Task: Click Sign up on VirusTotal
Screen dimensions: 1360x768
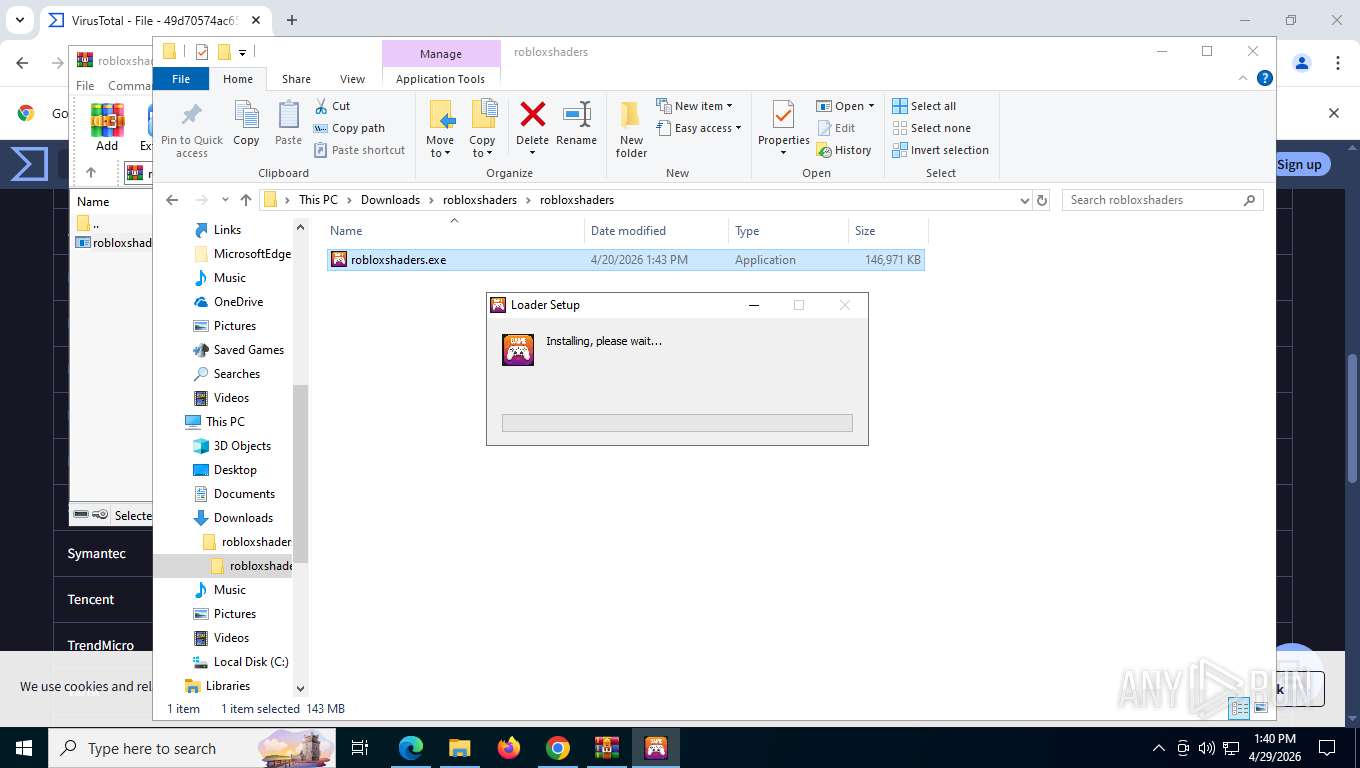Action: pyautogui.click(x=1299, y=165)
